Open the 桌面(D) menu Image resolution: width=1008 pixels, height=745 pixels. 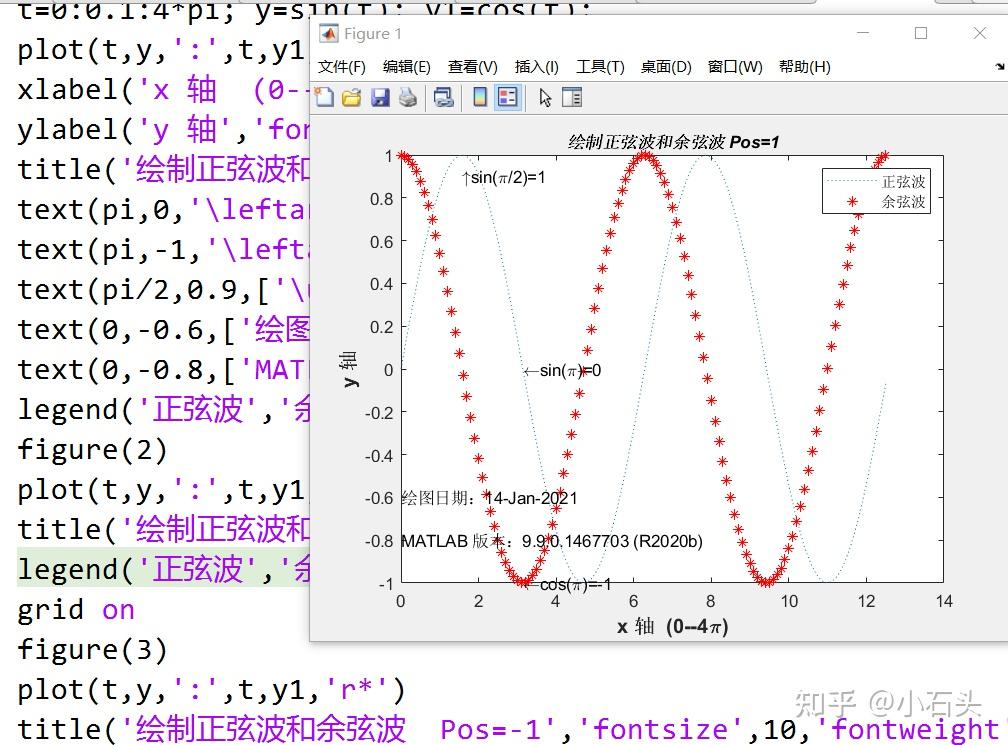[665, 67]
